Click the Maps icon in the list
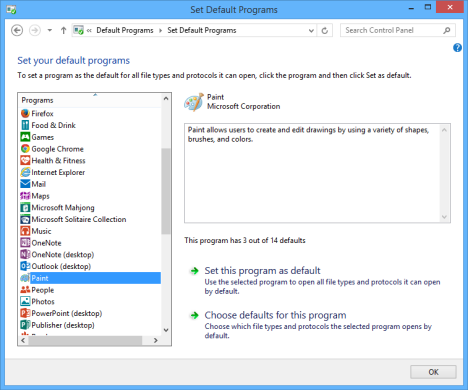 coord(25,196)
